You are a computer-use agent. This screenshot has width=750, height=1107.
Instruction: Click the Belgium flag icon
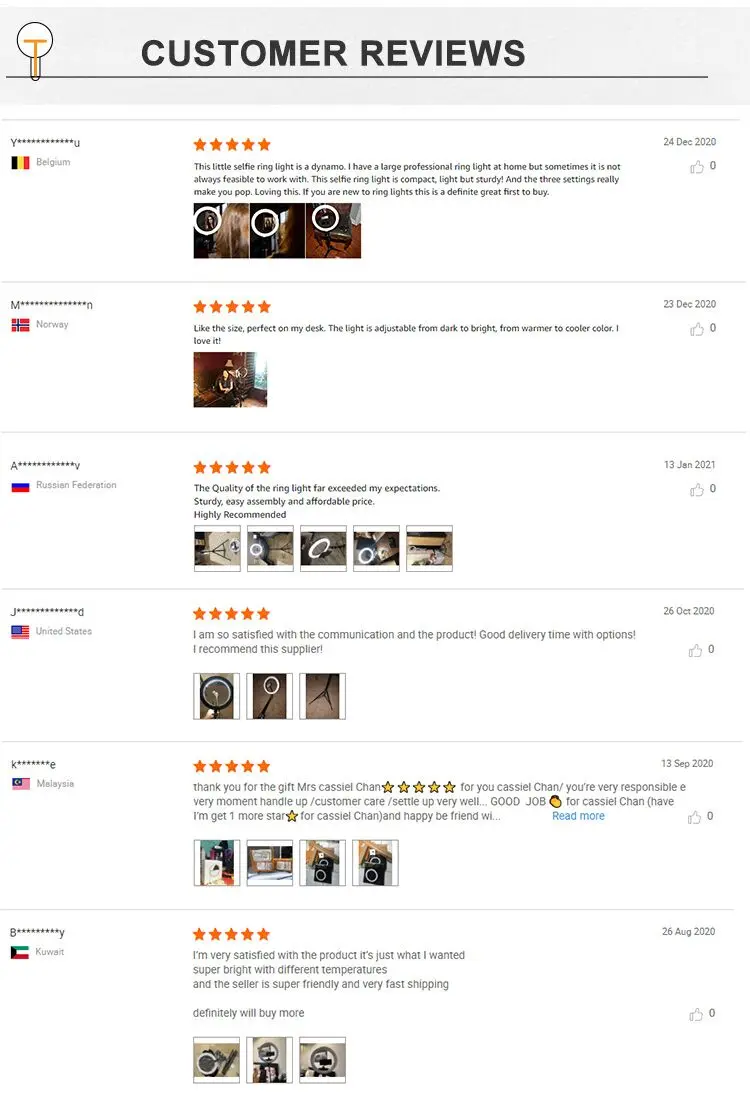pos(20,162)
